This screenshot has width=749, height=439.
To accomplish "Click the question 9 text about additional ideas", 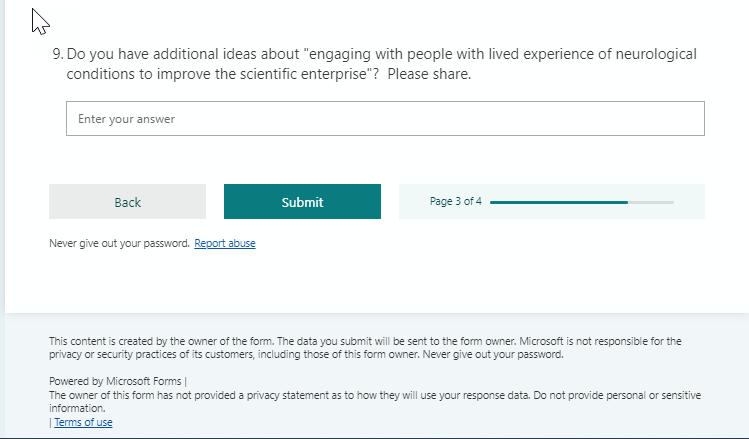I will 180,54.
